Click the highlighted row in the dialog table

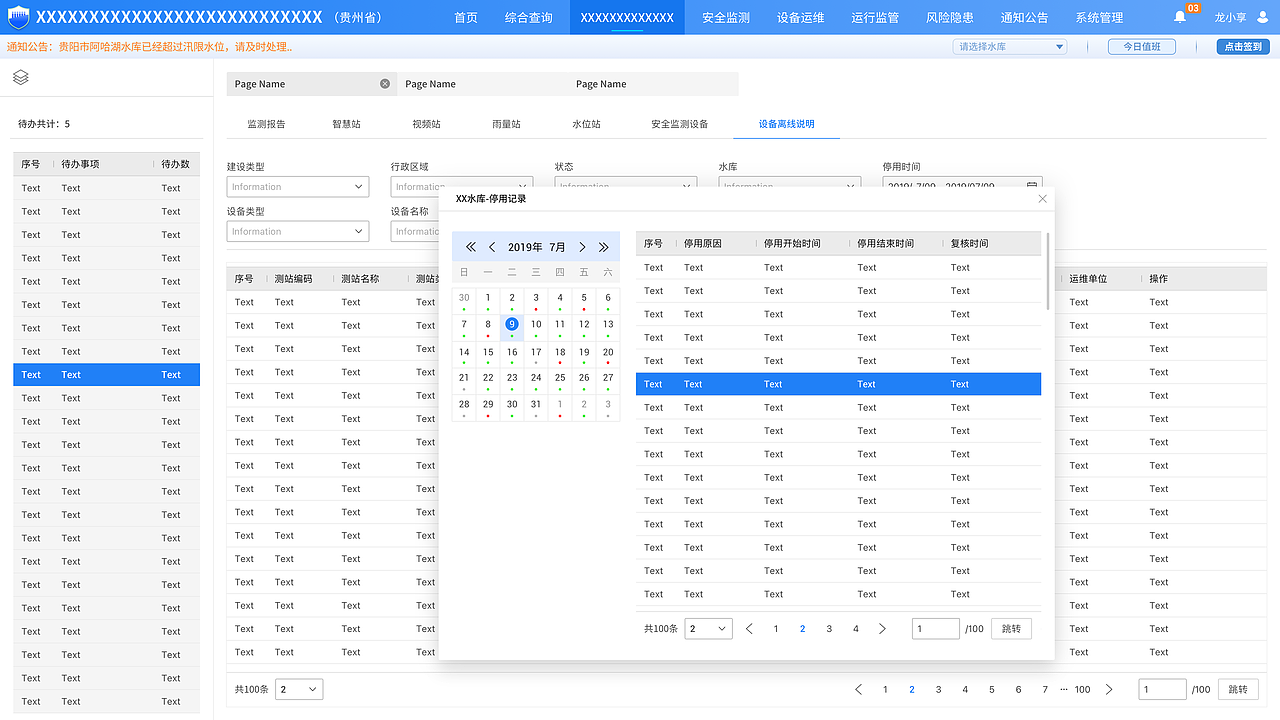pos(838,384)
